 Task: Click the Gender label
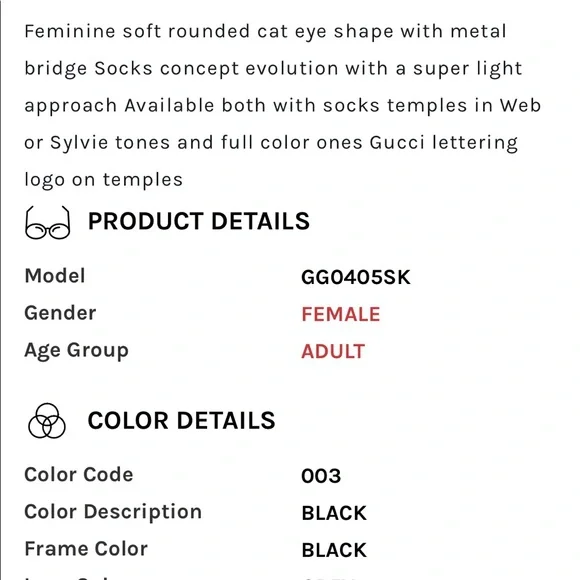[60, 313]
